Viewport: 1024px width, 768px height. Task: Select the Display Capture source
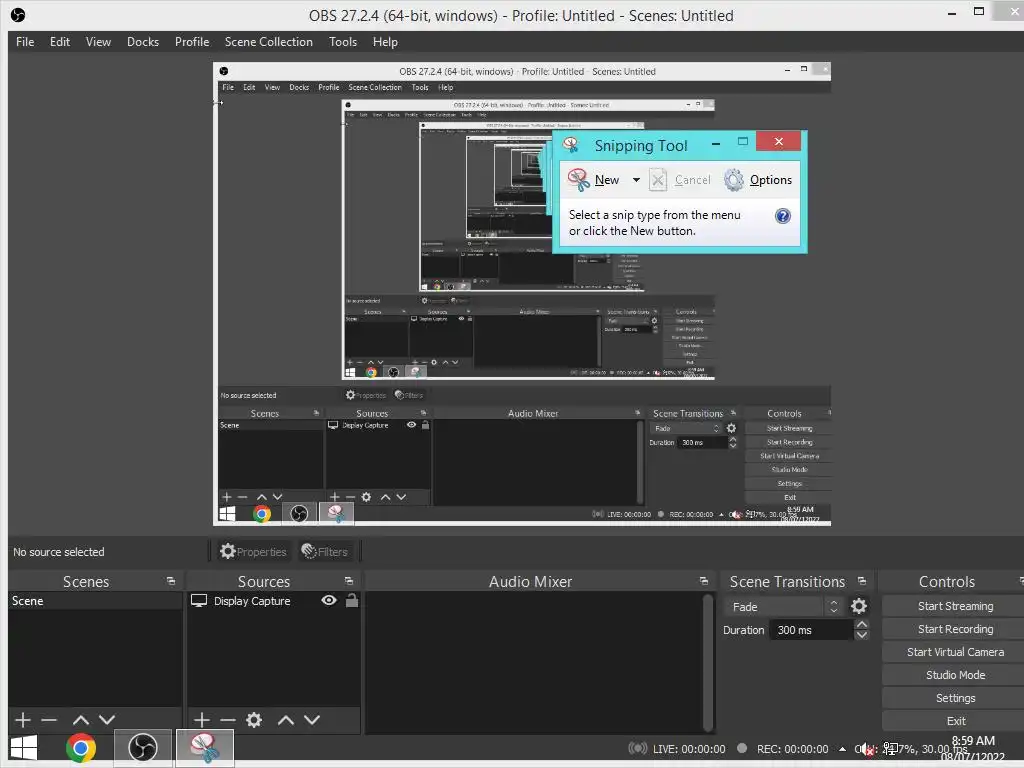[252, 601]
